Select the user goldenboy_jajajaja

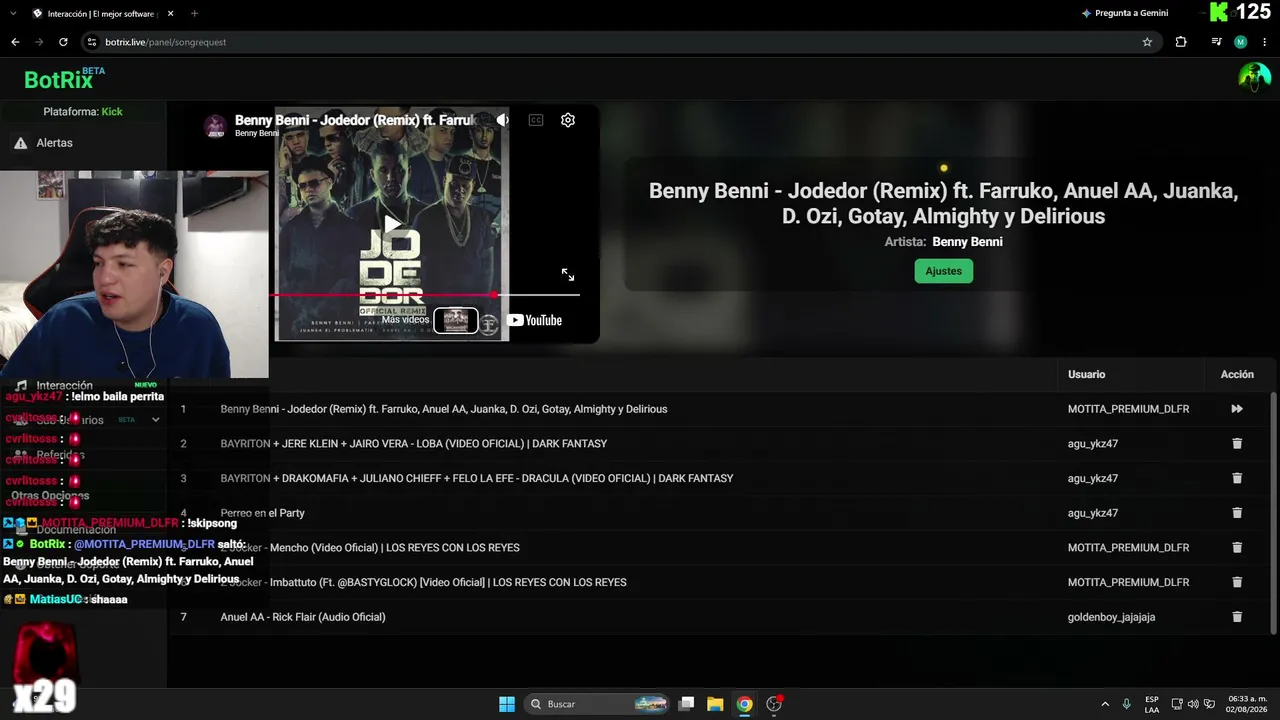click(1111, 617)
